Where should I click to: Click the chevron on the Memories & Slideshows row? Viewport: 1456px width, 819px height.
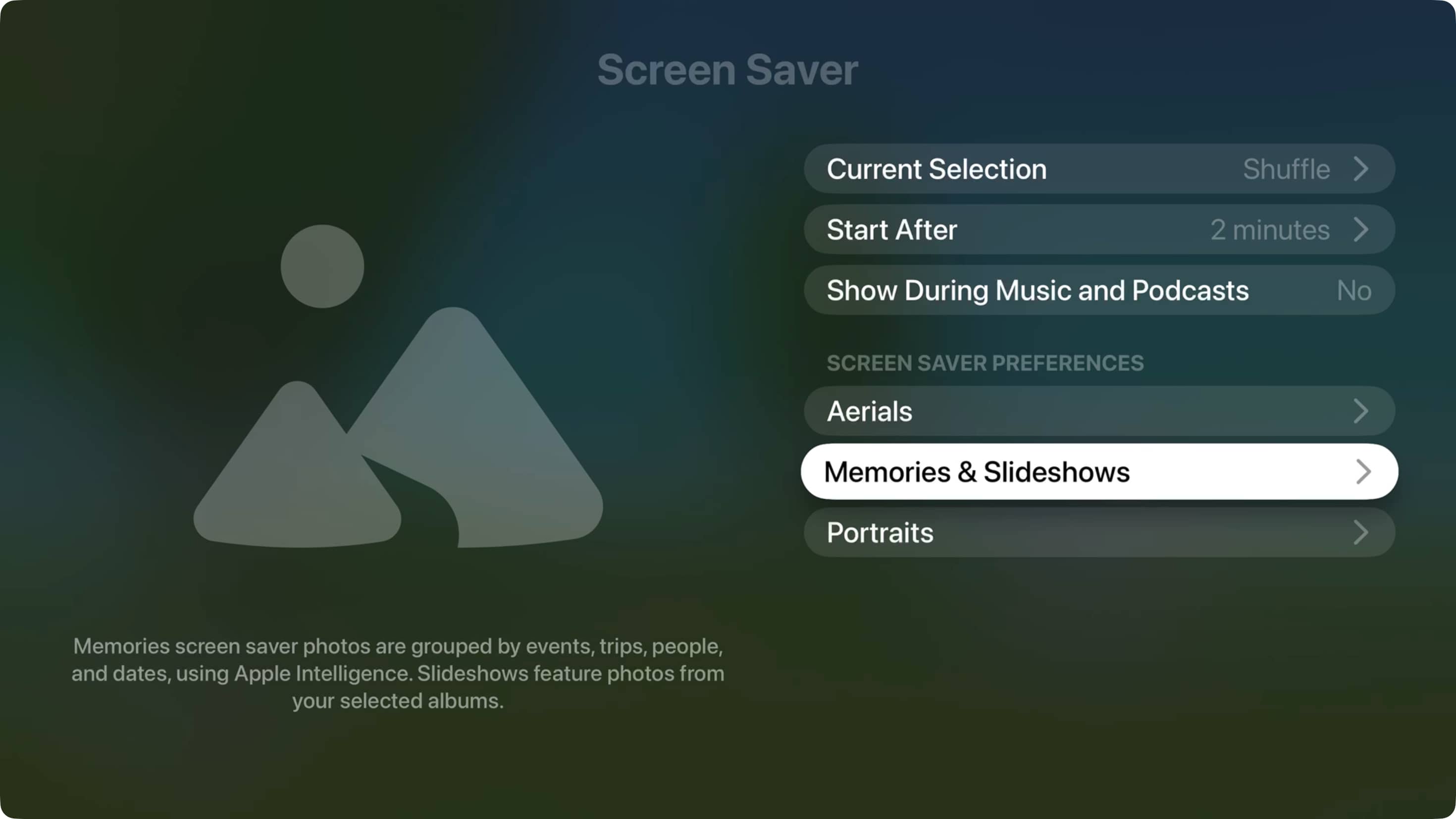pyautogui.click(x=1363, y=471)
